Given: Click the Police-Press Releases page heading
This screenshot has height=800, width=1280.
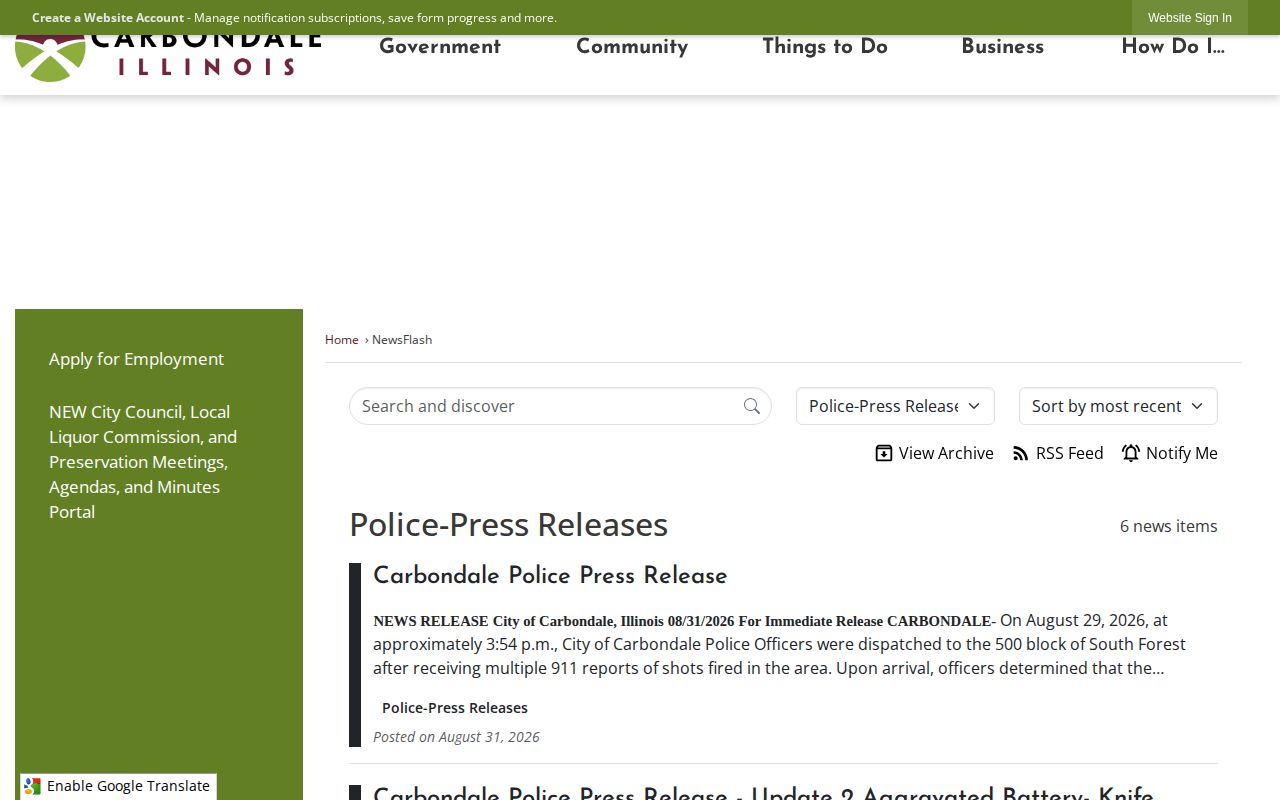Looking at the screenshot, I should (x=508, y=525).
